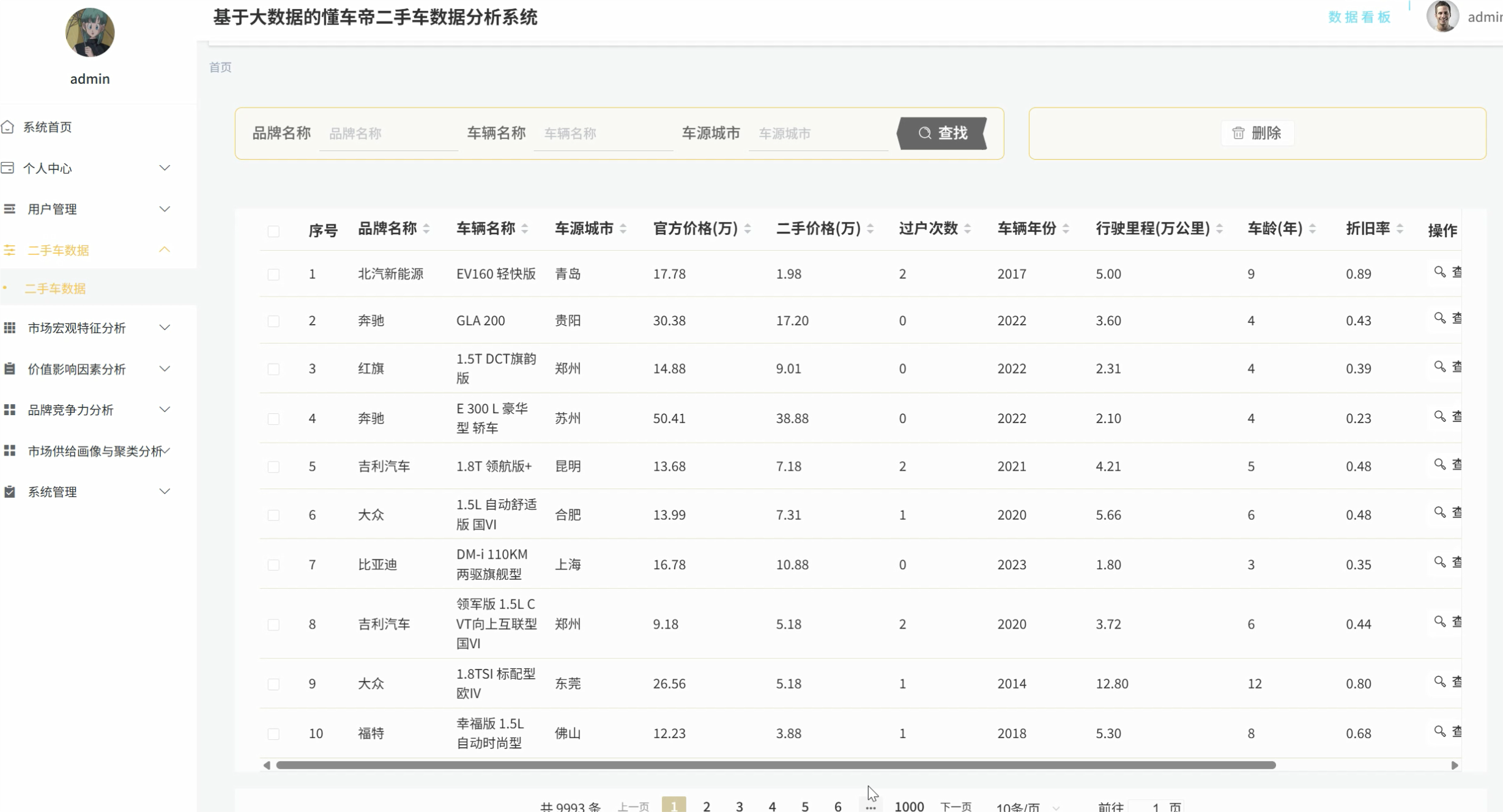The height and width of the screenshot is (812, 1503).
Task: Toggle the select-all header checkbox
Action: point(273,231)
